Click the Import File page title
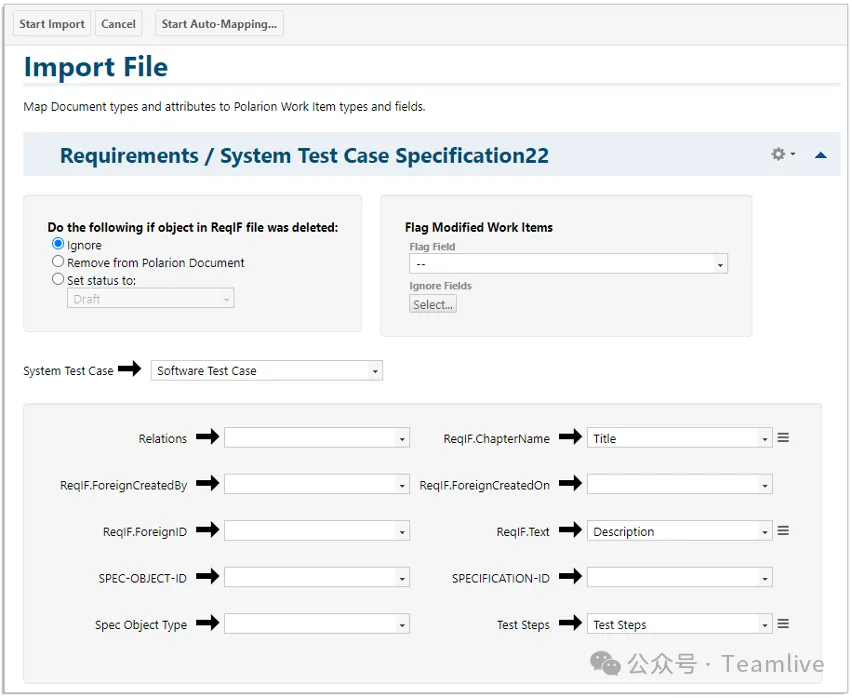Viewport: 852px width, 698px height. [96, 67]
